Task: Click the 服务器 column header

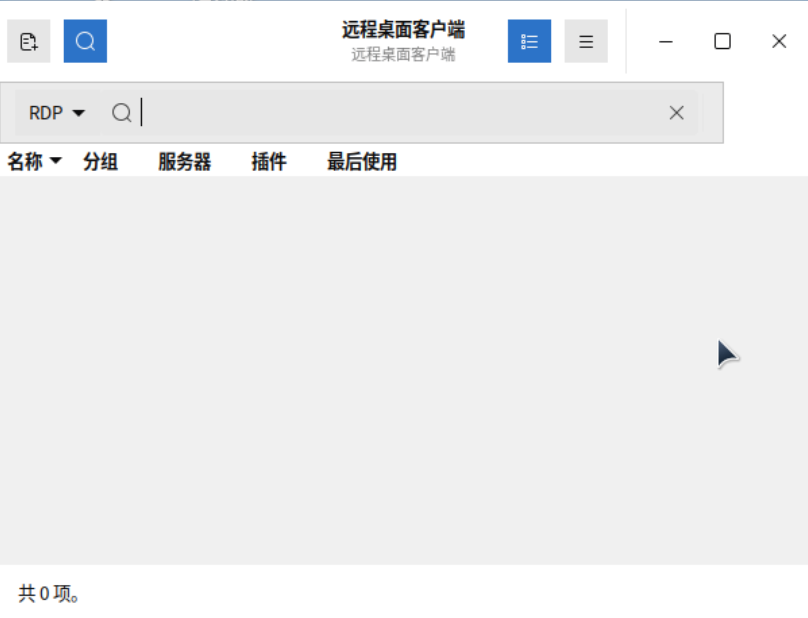Action: (184, 162)
